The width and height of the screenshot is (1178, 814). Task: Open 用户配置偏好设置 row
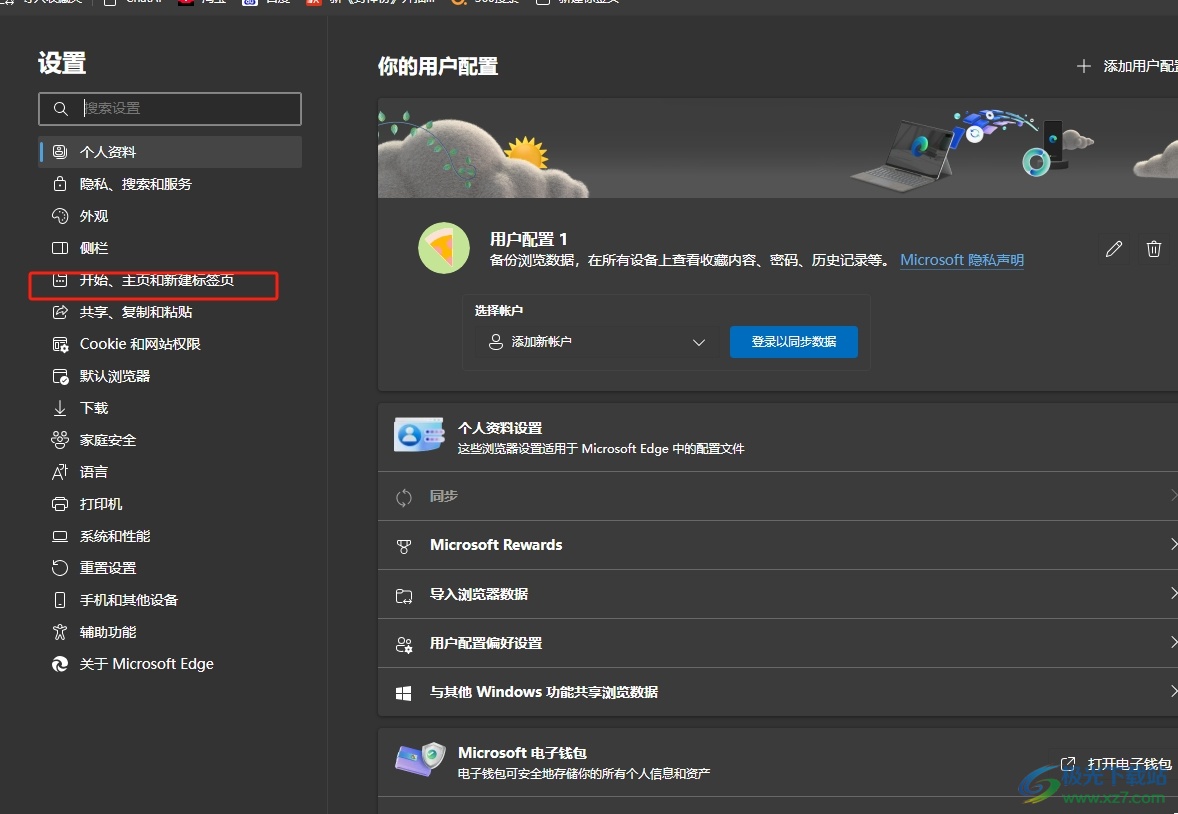(778, 643)
